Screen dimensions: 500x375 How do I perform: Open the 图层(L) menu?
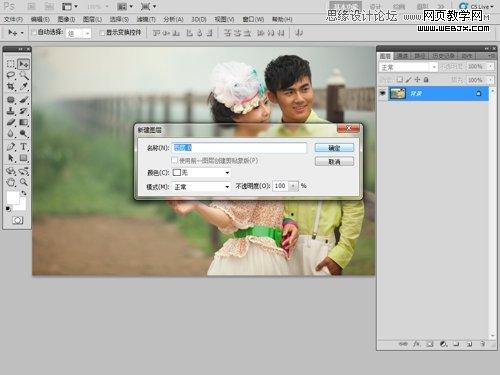[92, 19]
